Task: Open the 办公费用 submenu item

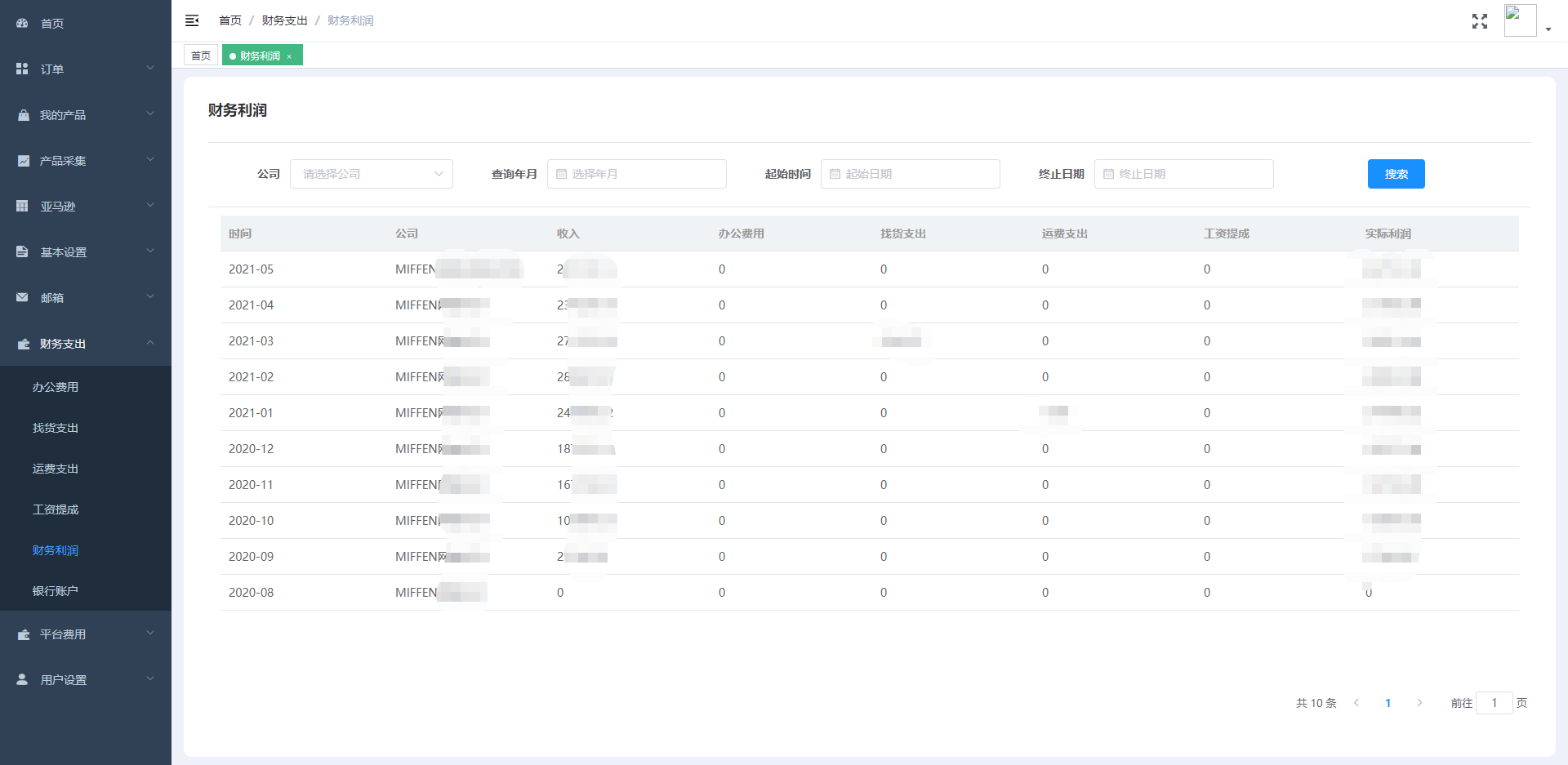Action: point(56,387)
